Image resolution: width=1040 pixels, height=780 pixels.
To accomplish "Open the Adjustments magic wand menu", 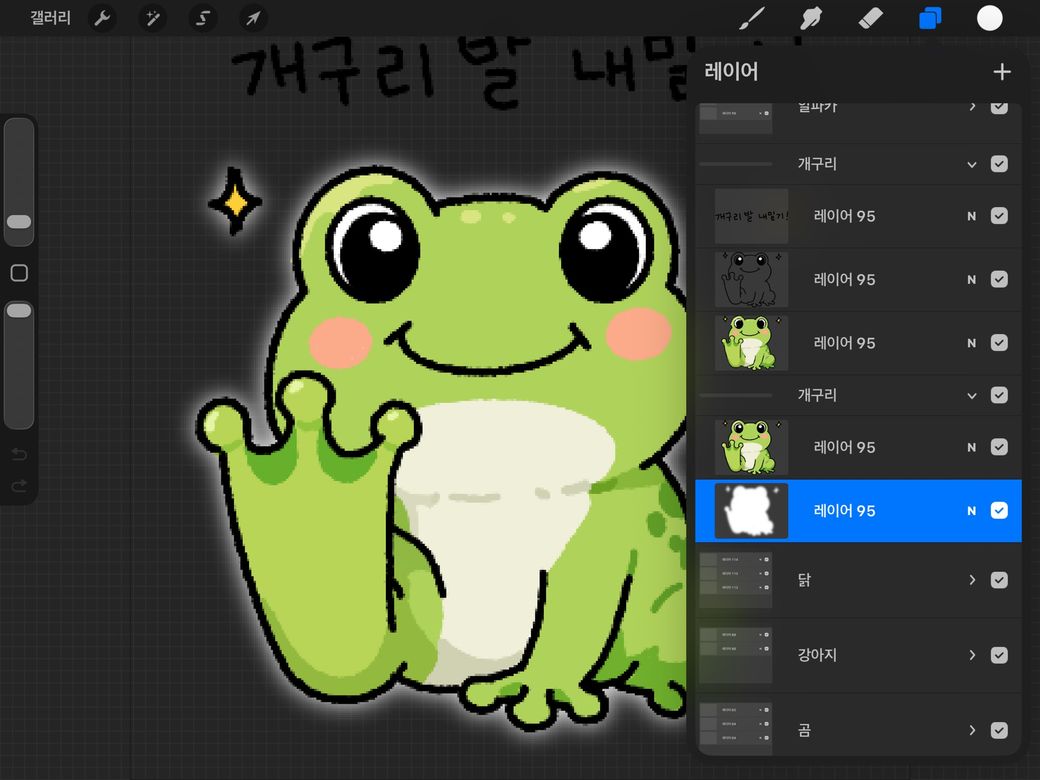I will pyautogui.click(x=153, y=18).
